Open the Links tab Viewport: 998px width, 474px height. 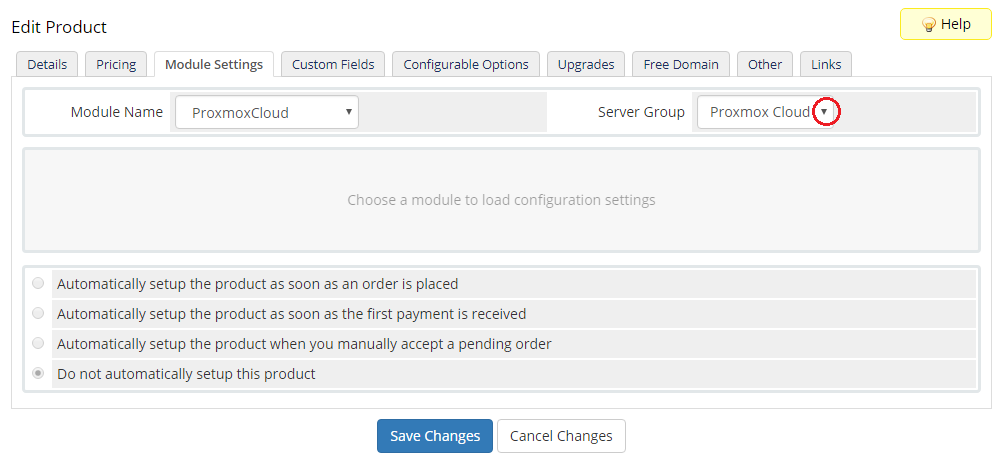(x=826, y=64)
